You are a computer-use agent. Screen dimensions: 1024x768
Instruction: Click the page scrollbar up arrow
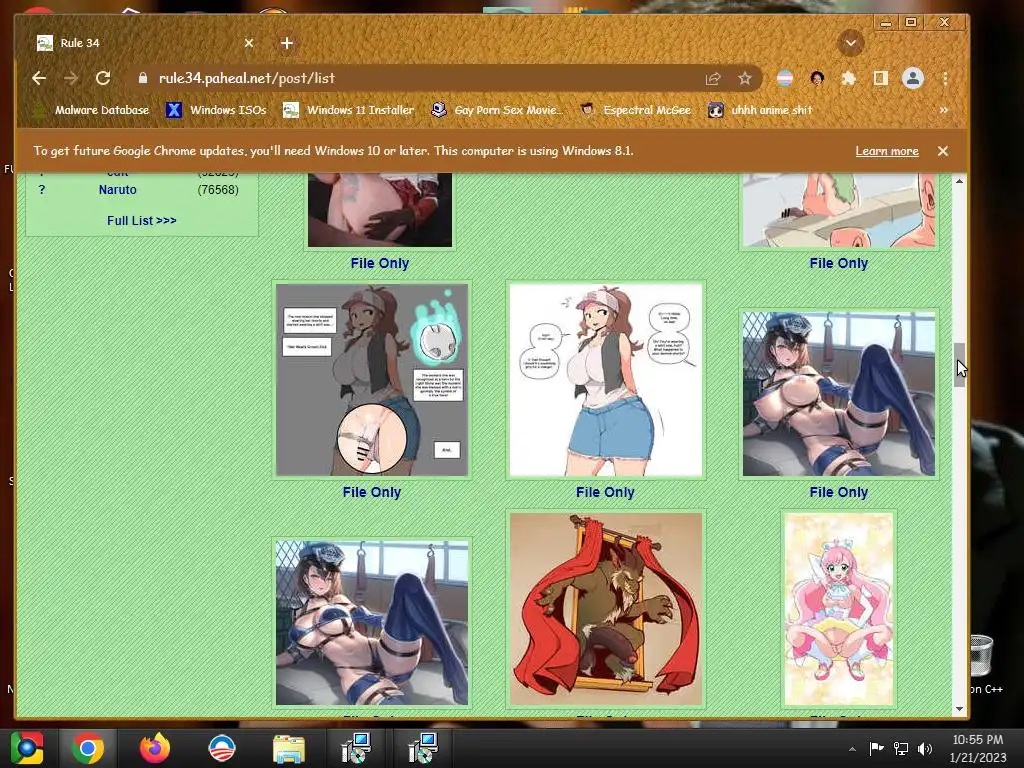(959, 181)
